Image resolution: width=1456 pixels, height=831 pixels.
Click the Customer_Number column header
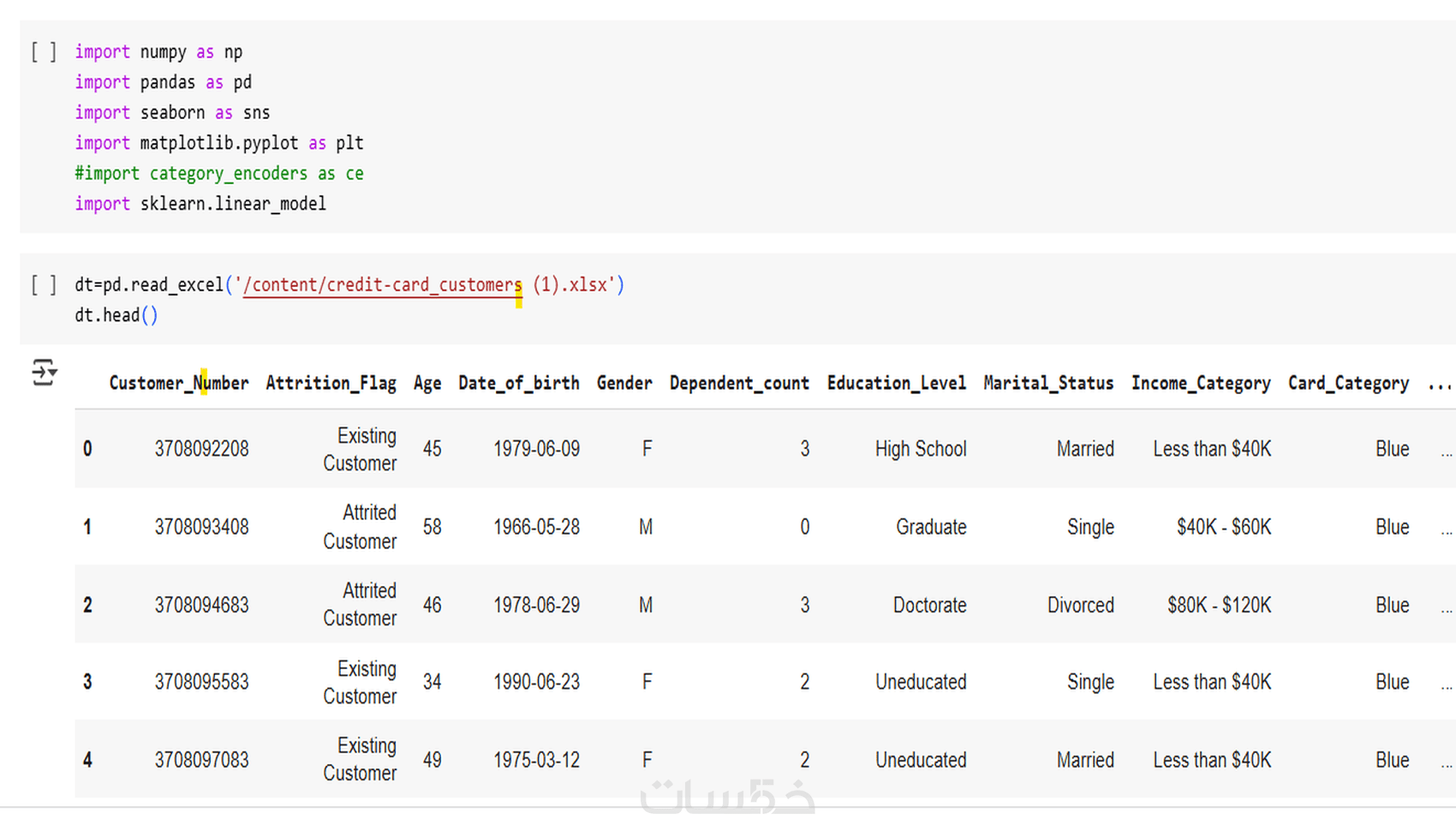pos(178,383)
